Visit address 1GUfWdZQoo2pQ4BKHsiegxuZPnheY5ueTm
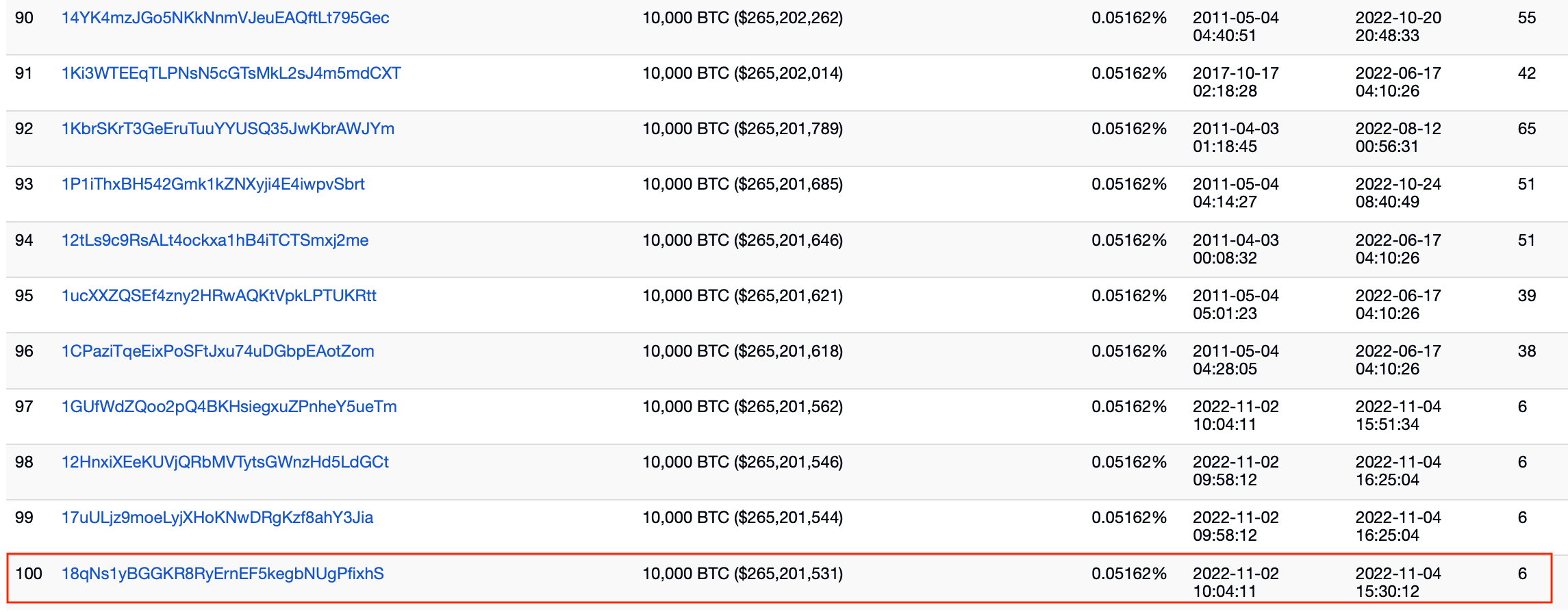 [x=229, y=407]
